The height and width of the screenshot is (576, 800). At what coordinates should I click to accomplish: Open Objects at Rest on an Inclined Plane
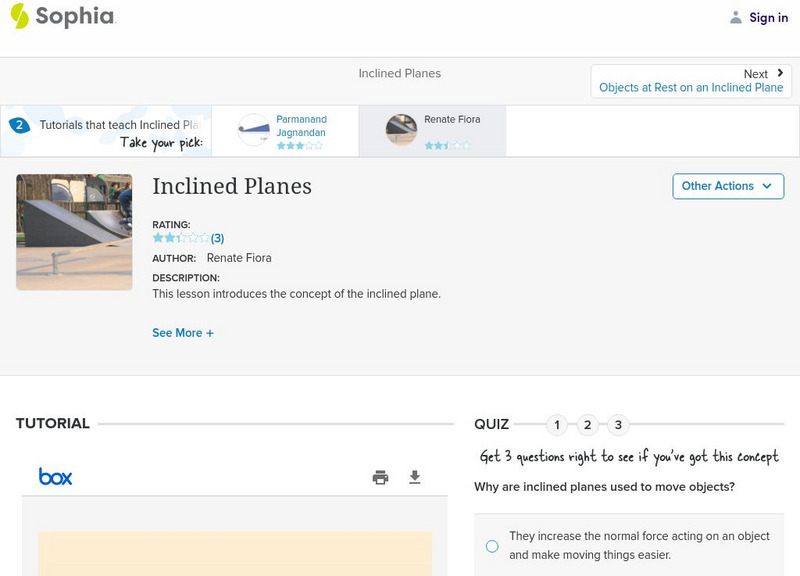coord(691,88)
